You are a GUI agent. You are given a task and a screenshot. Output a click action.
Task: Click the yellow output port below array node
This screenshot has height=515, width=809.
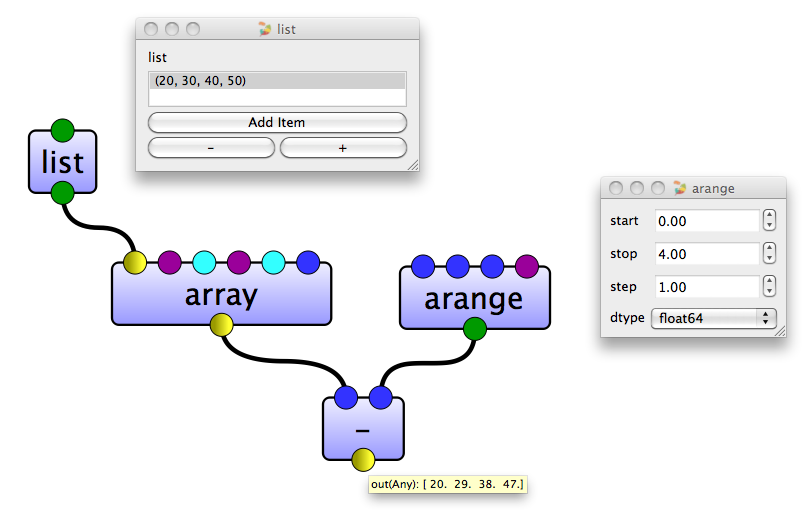tap(221, 325)
